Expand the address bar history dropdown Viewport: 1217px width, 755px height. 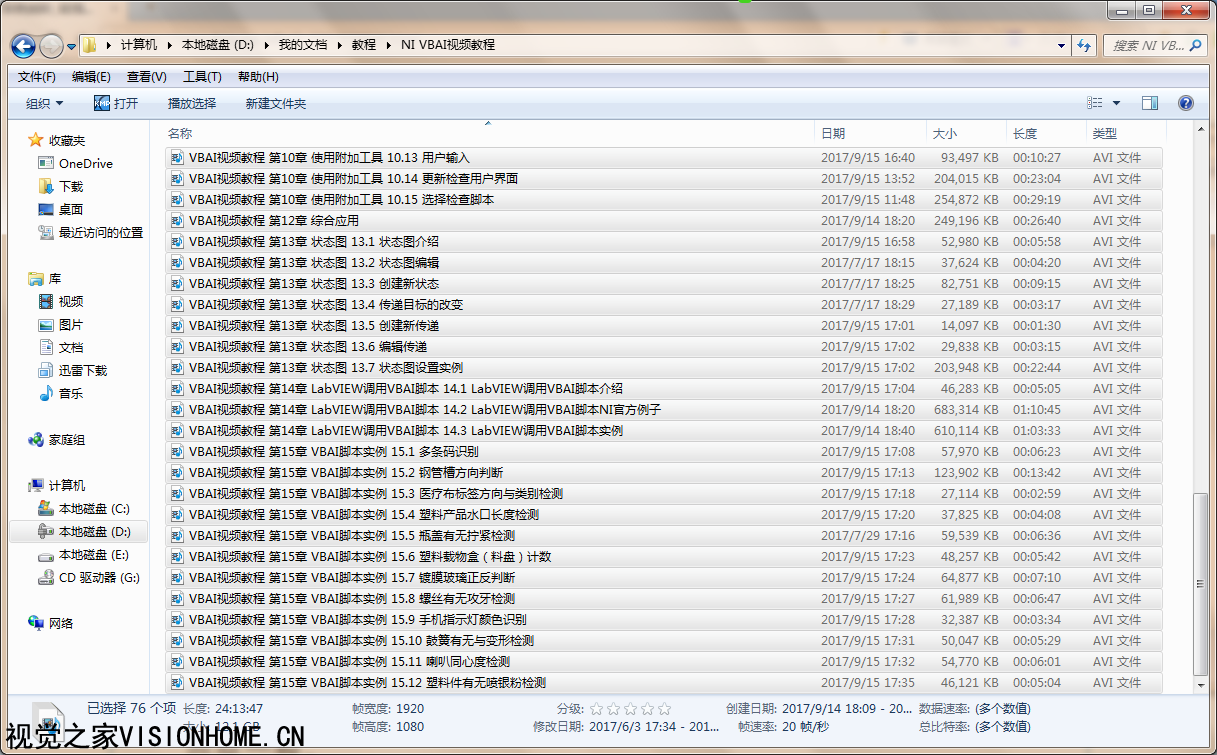[1062, 45]
